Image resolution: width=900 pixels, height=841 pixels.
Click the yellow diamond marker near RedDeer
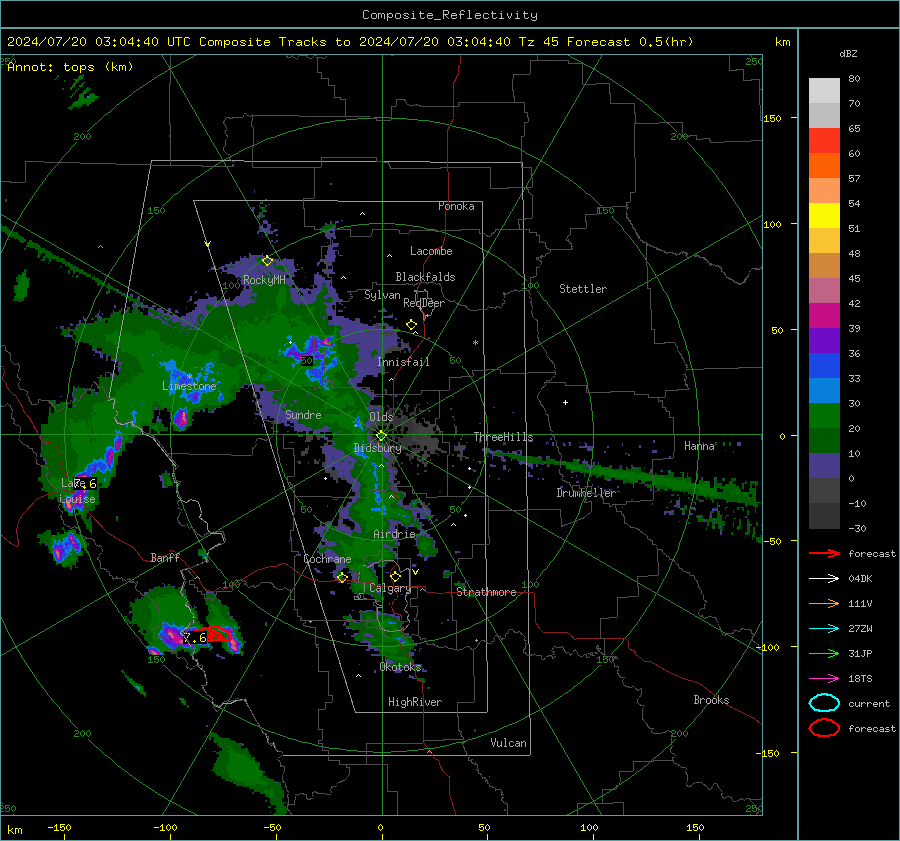411,325
